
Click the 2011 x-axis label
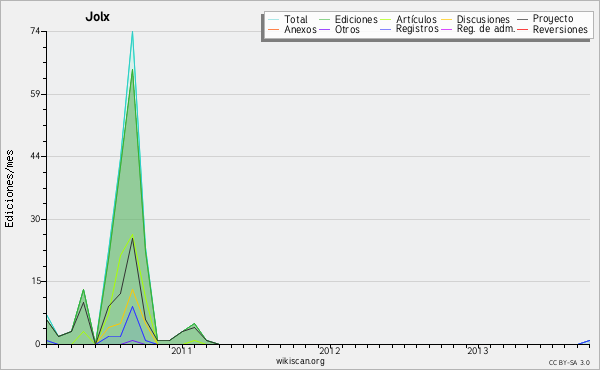[x=181, y=351]
